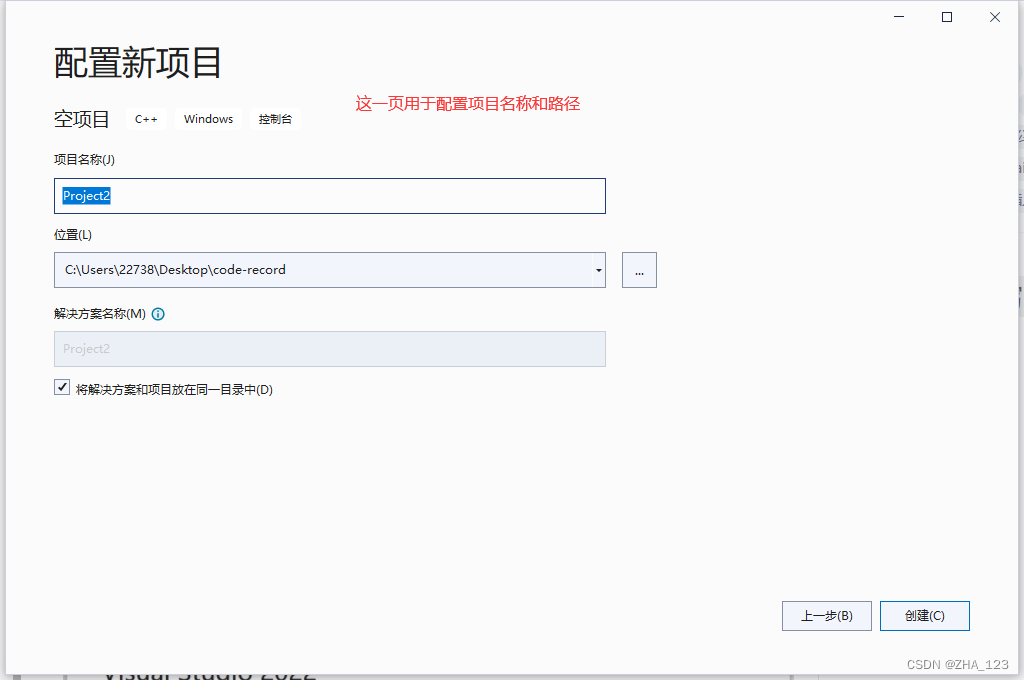The image size is (1024, 680).
Task: Close the configure project dialog
Action: 995,17
